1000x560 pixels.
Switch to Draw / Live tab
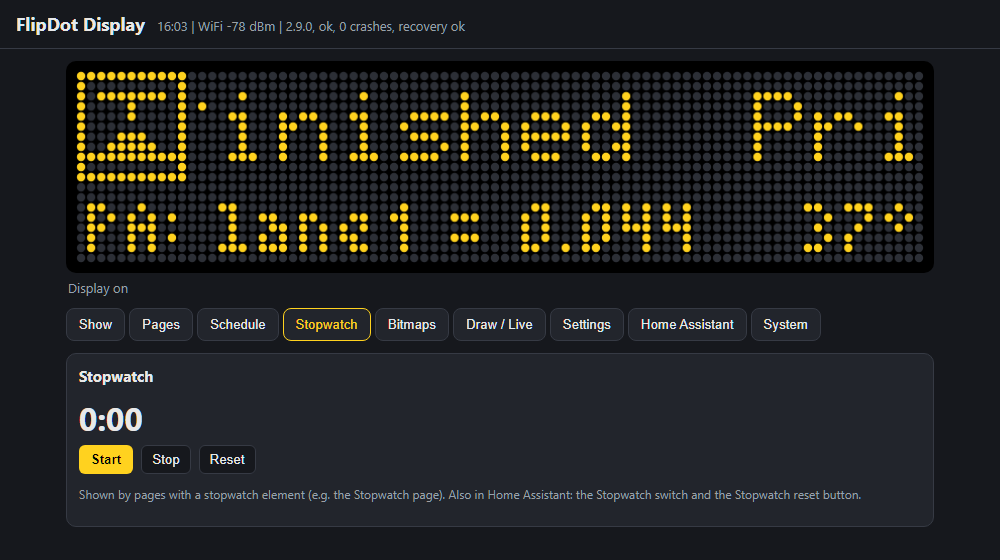[x=499, y=325]
